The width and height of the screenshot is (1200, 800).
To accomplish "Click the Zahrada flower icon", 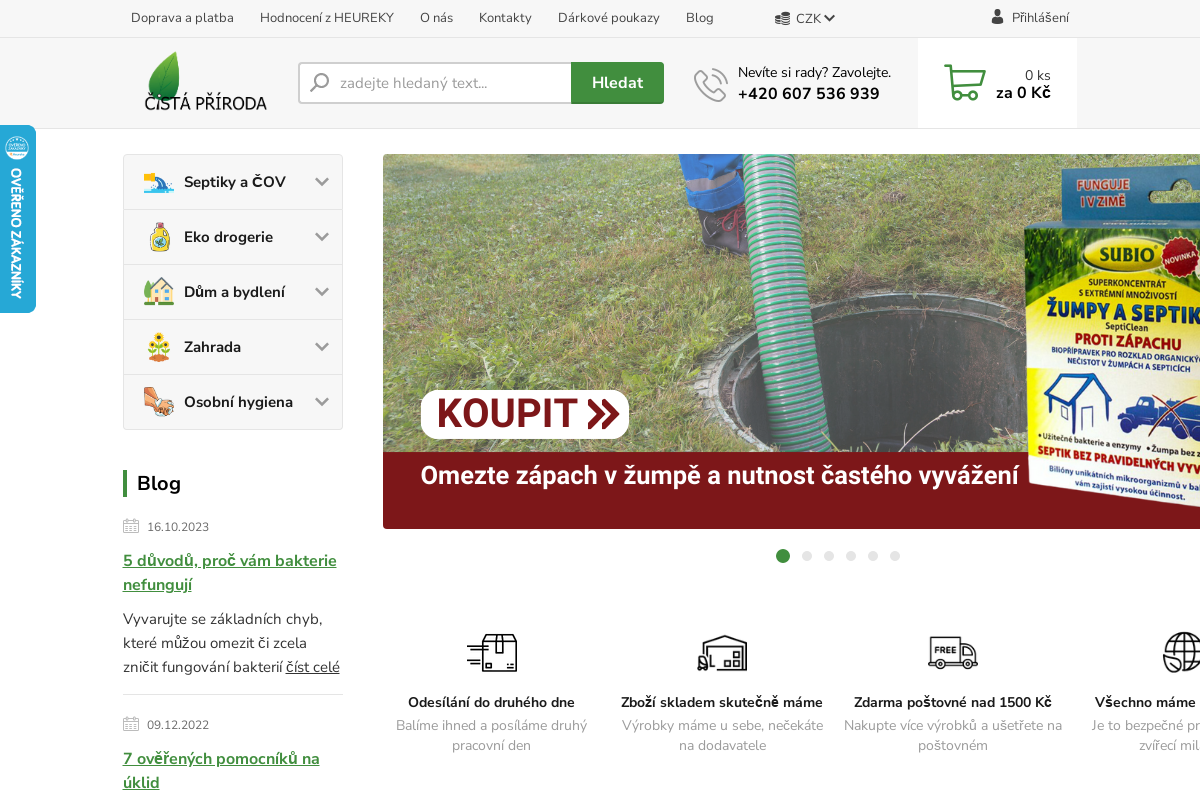I will pos(158,347).
